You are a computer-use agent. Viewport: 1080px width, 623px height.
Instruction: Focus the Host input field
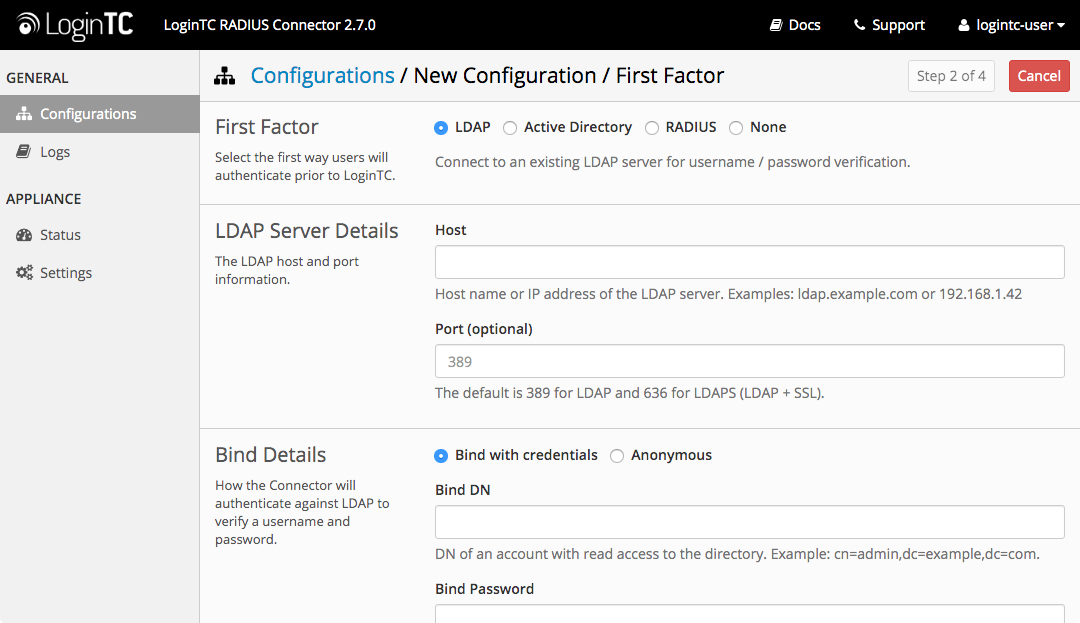pyautogui.click(x=749, y=262)
